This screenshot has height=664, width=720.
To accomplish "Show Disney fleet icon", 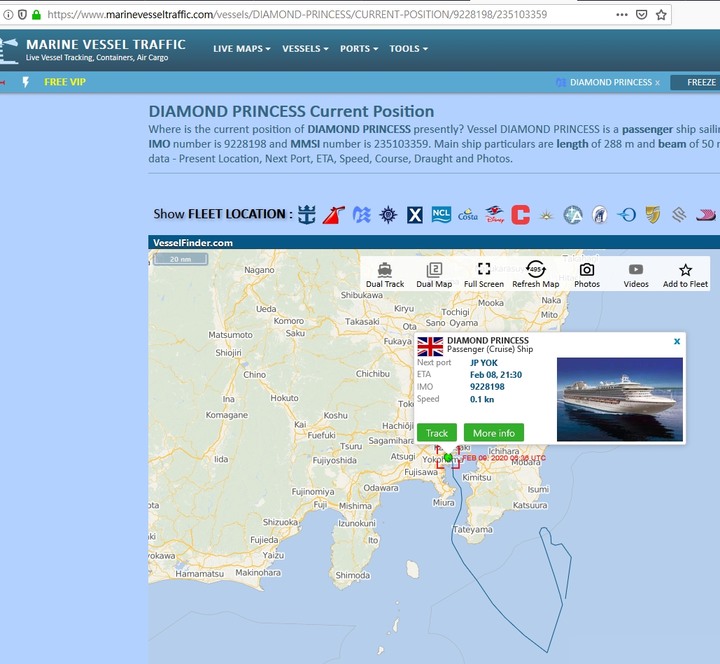I will (495, 214).
